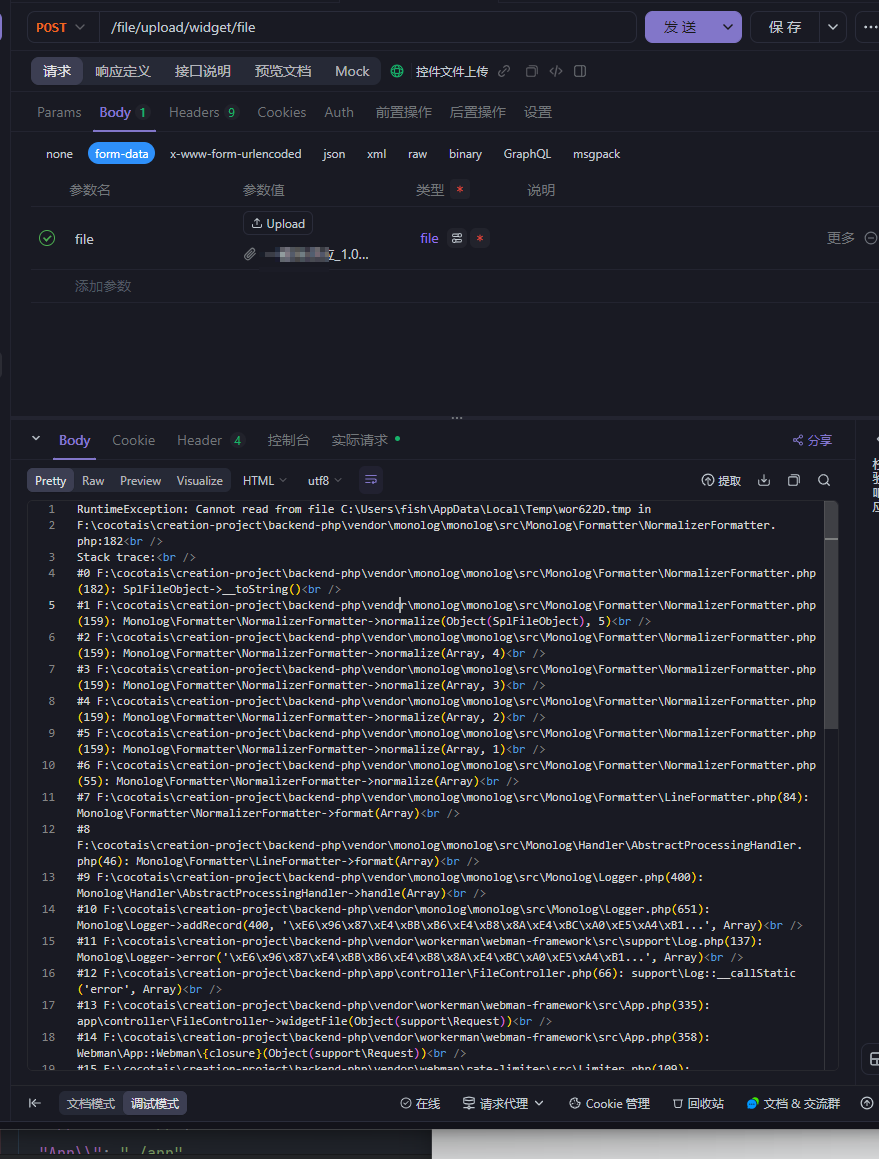Switch to the Headers request tab
Image resolution: width=879 pixels, height=1159 pixels.
[x=203, y=112]
